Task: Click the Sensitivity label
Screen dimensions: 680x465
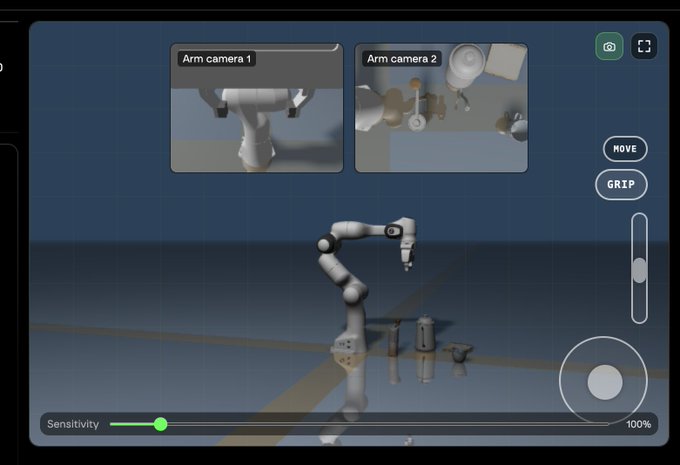Action: tap(73, 424)
